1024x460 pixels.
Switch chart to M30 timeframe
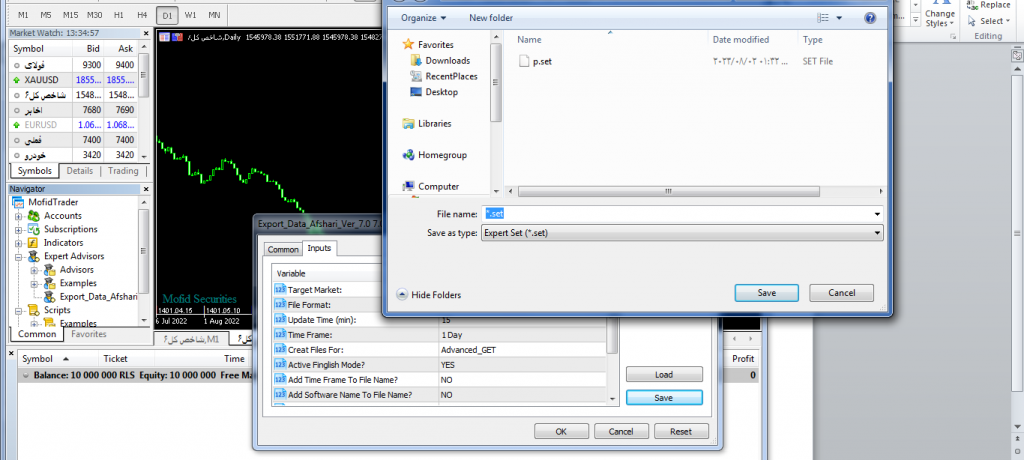pyautogui.click(x=95, y=14)
